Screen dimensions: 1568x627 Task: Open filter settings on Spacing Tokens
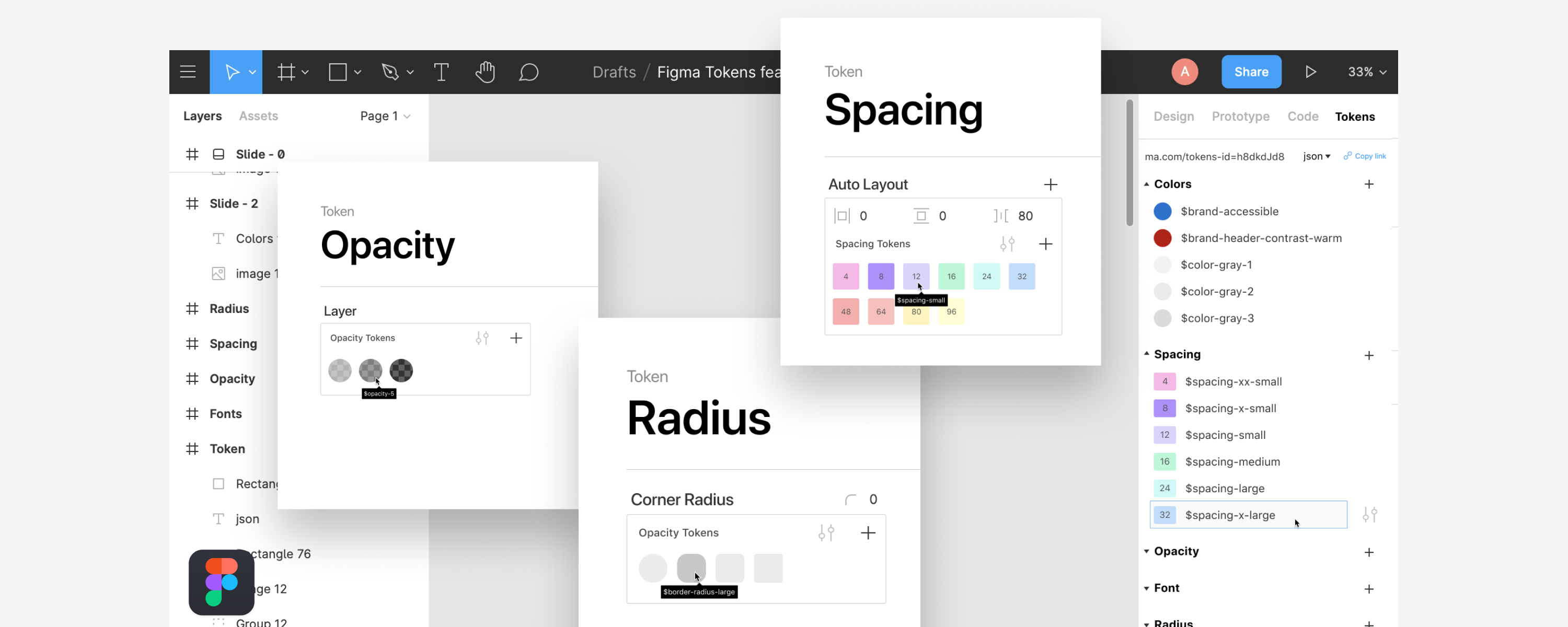1007,243
